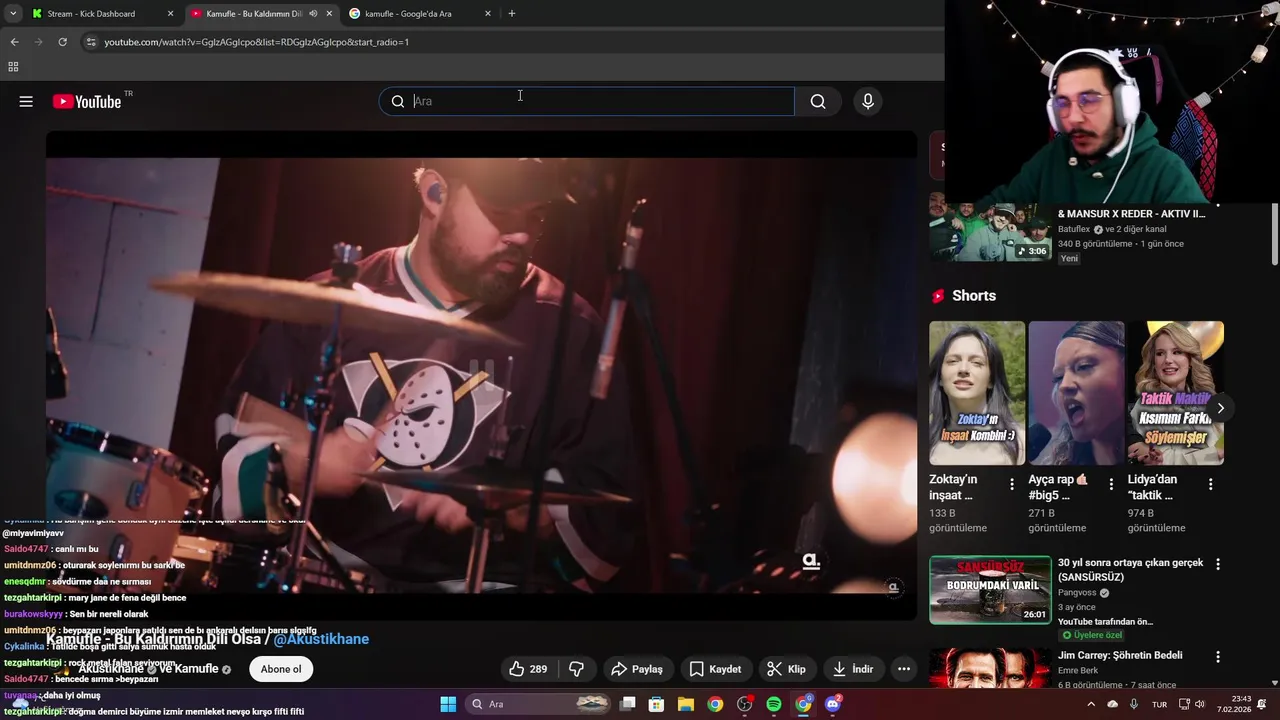Open Ayça rap #big5 Short thumbnail
Image resolution: width=1280 pixels, height=720 pixels.
[x=1076, y=393]
